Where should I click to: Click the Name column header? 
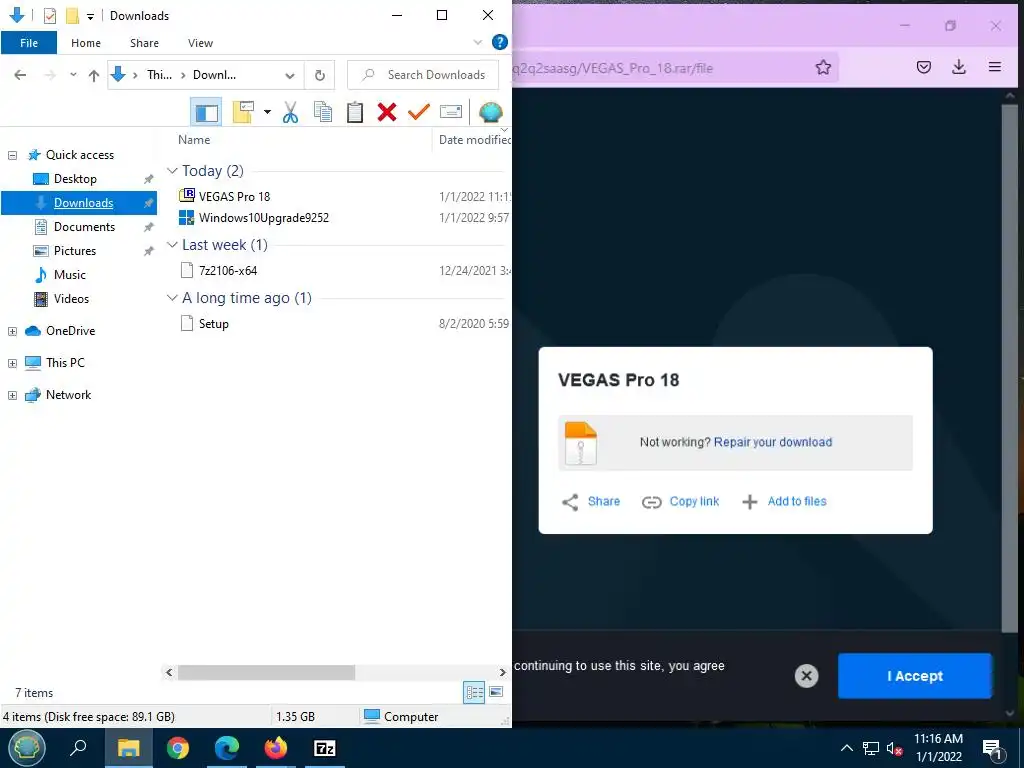pos(194,140)
